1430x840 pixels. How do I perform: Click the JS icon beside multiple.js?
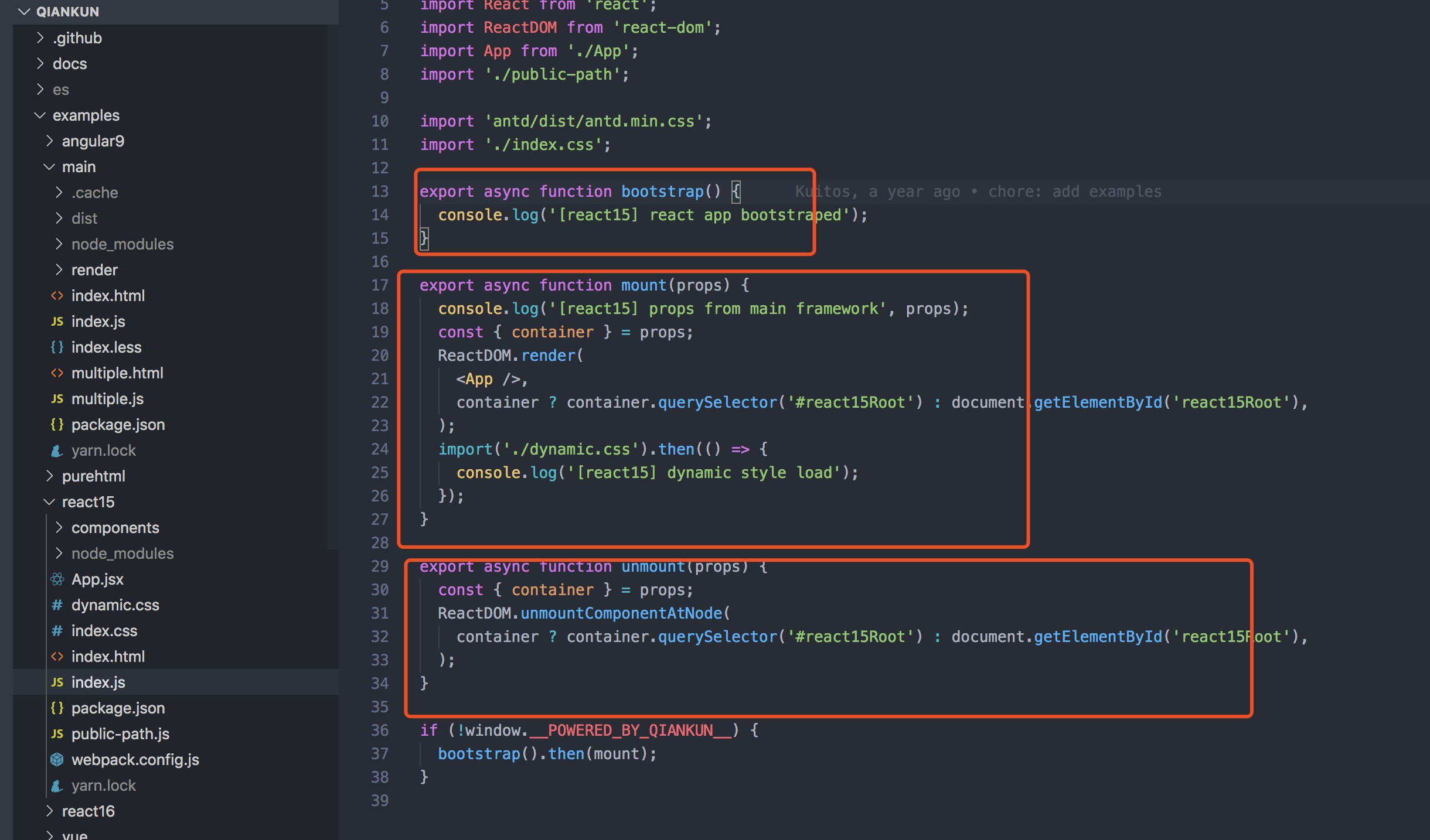(x=57, y=399)
